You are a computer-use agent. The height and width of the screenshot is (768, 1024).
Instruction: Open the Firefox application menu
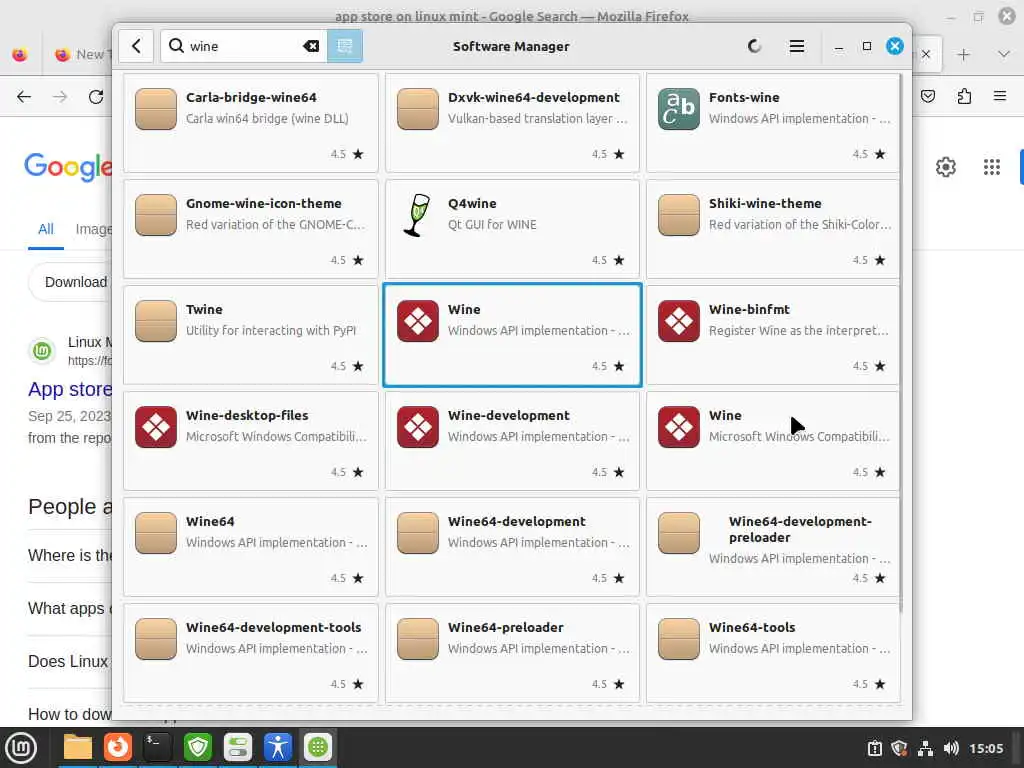tap(1000, 96)
